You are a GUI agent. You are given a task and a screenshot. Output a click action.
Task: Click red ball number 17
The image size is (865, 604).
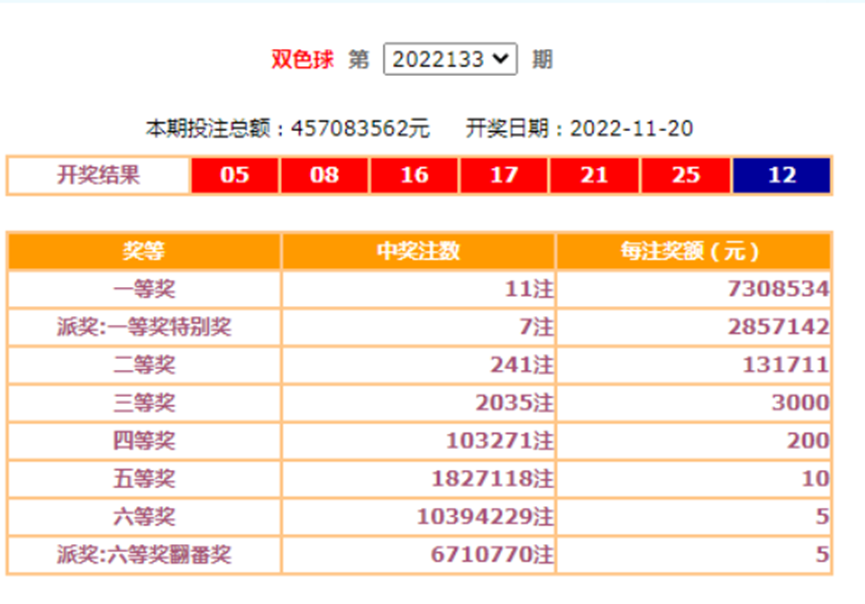pos(504,176)
